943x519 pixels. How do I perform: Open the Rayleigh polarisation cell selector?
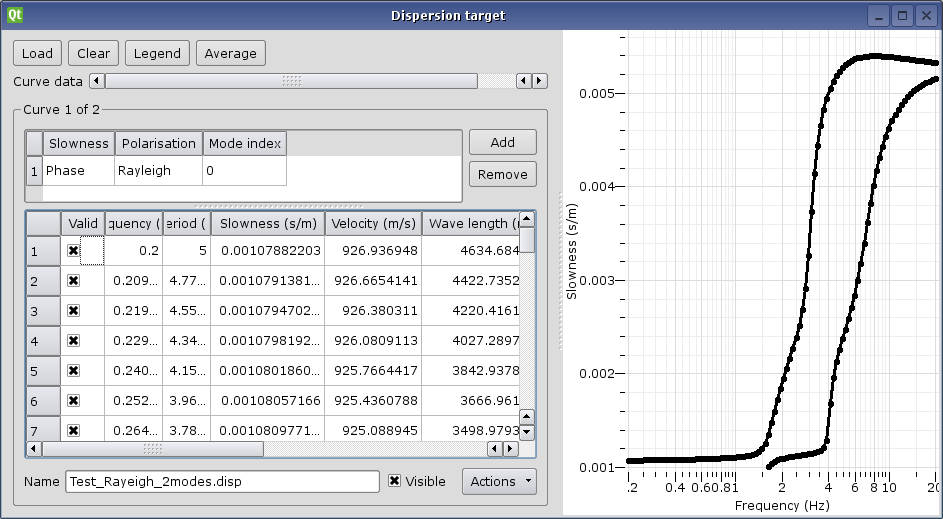click(x=158, y=171)
